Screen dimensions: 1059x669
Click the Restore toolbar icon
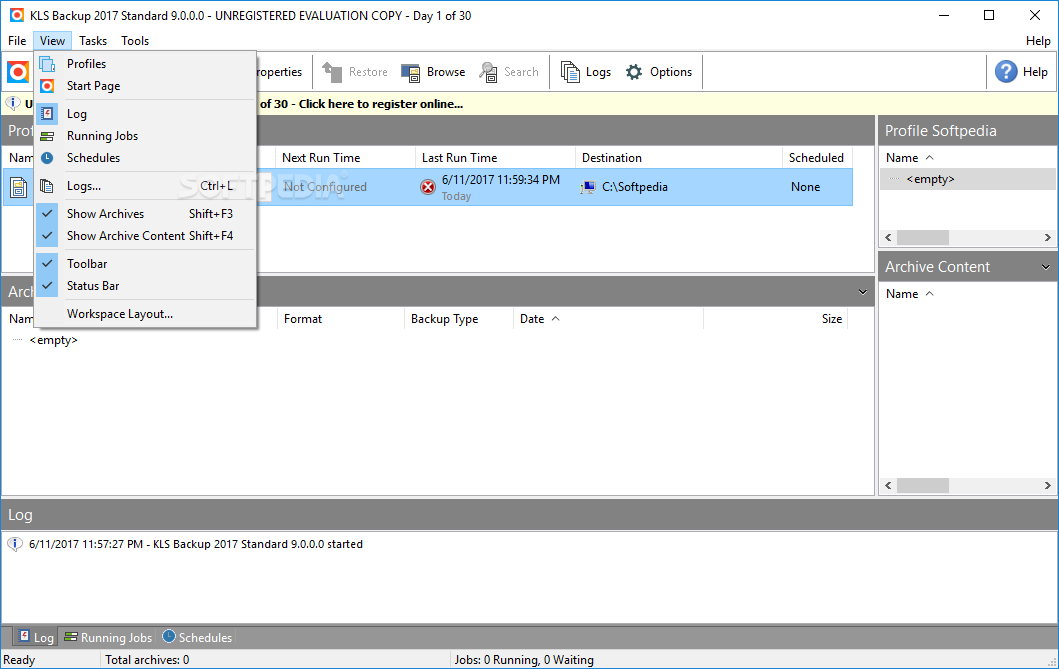332,72
